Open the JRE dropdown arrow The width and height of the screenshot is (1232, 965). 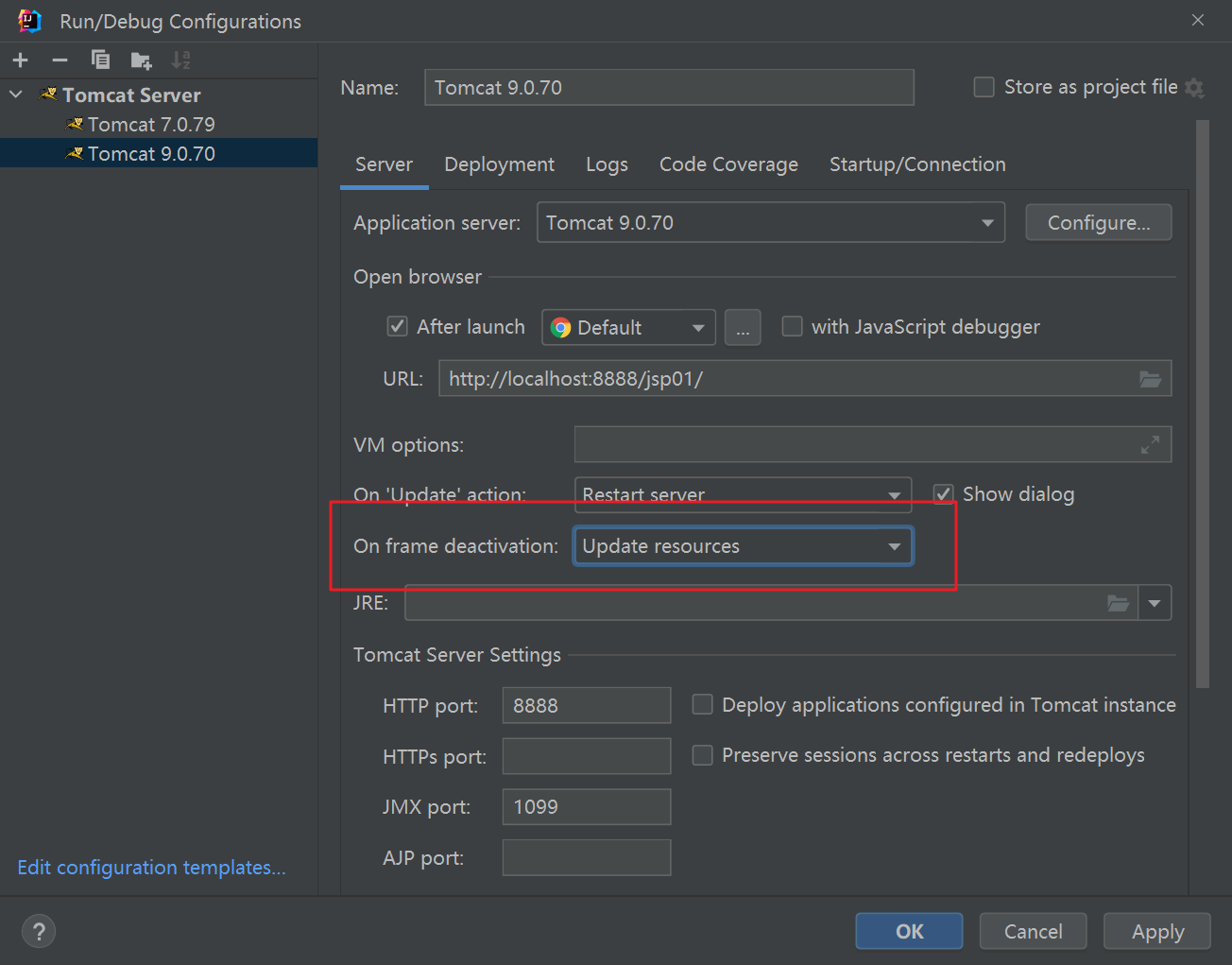point(1155,603)
